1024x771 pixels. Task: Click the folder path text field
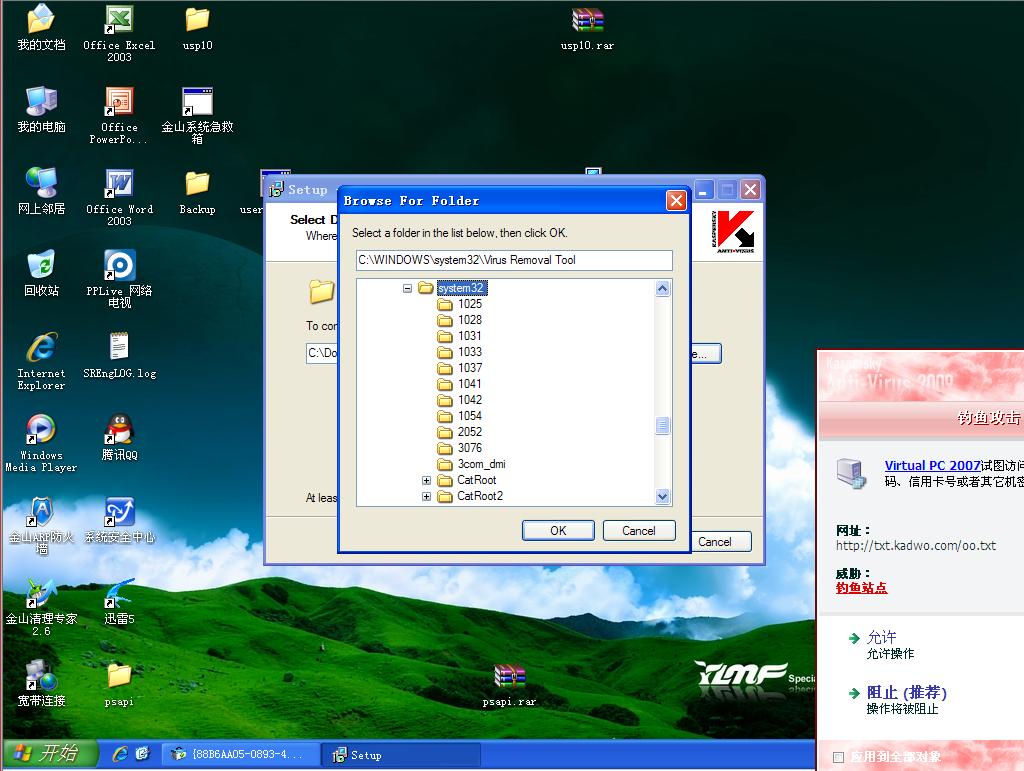(x=514, y=260)
